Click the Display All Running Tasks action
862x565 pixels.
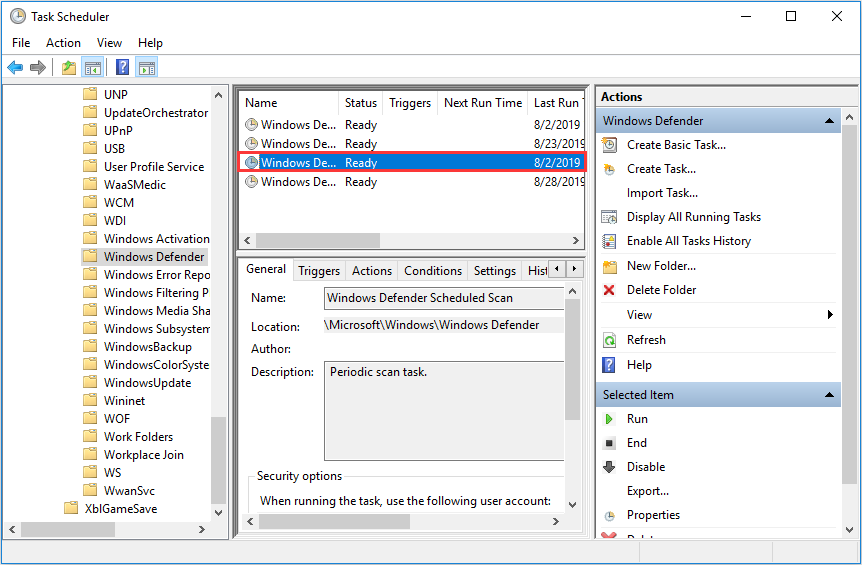(x=694, y=217)
